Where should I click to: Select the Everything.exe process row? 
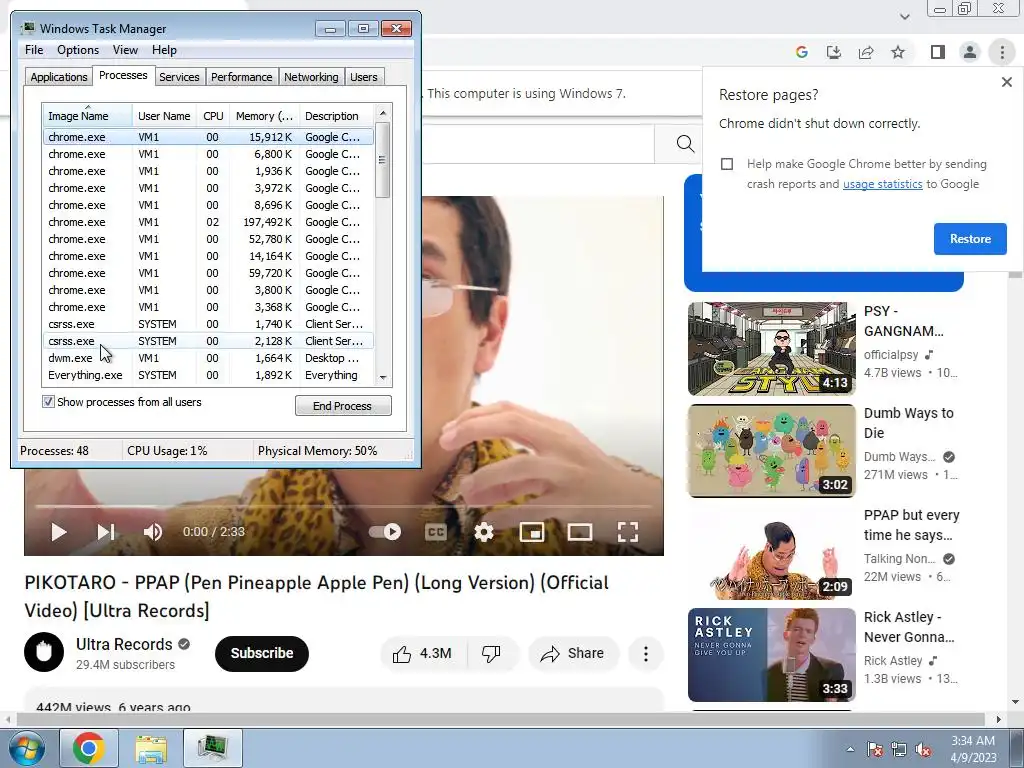(x=208, y=375)
